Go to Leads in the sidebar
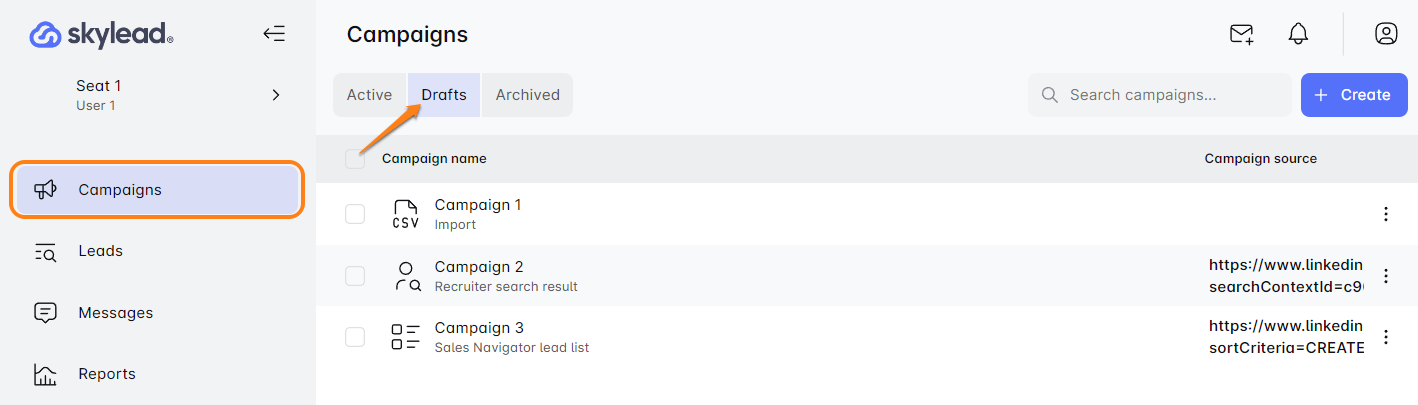The height and width of the screenshot is (405, 1418). (x=100, y=251)
